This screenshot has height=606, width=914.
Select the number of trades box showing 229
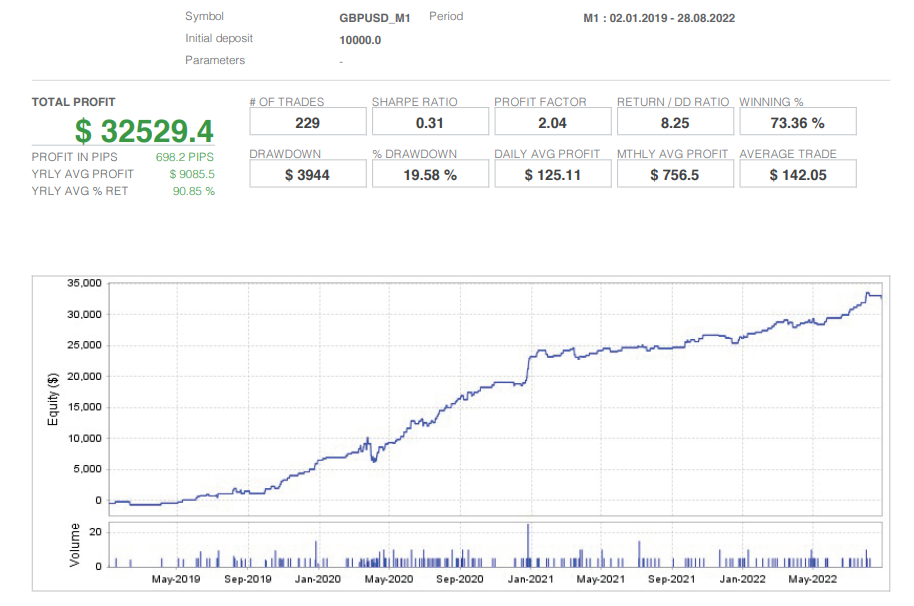coord(307,122)
